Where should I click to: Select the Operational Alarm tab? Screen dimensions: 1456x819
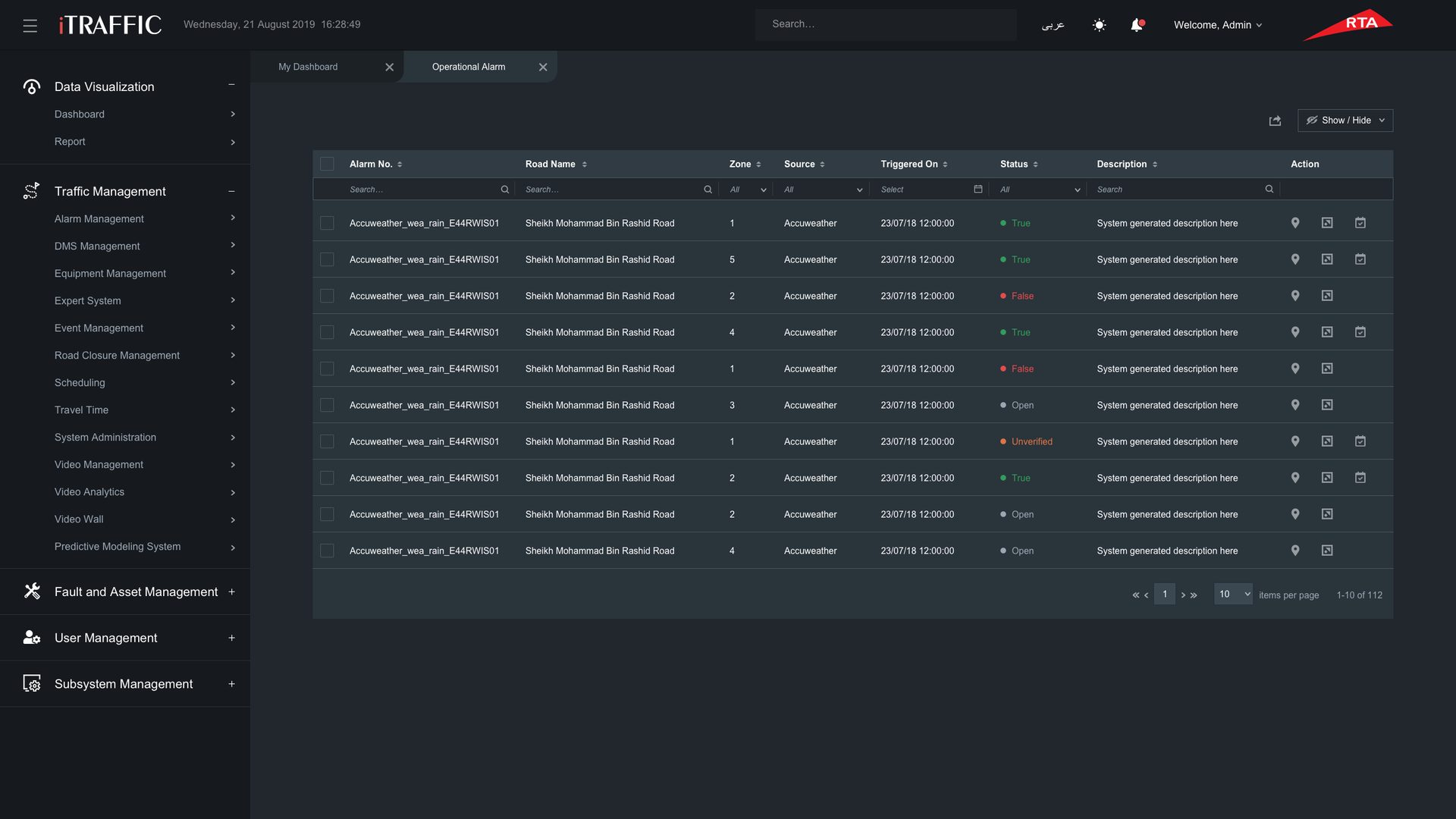point(469,67)
